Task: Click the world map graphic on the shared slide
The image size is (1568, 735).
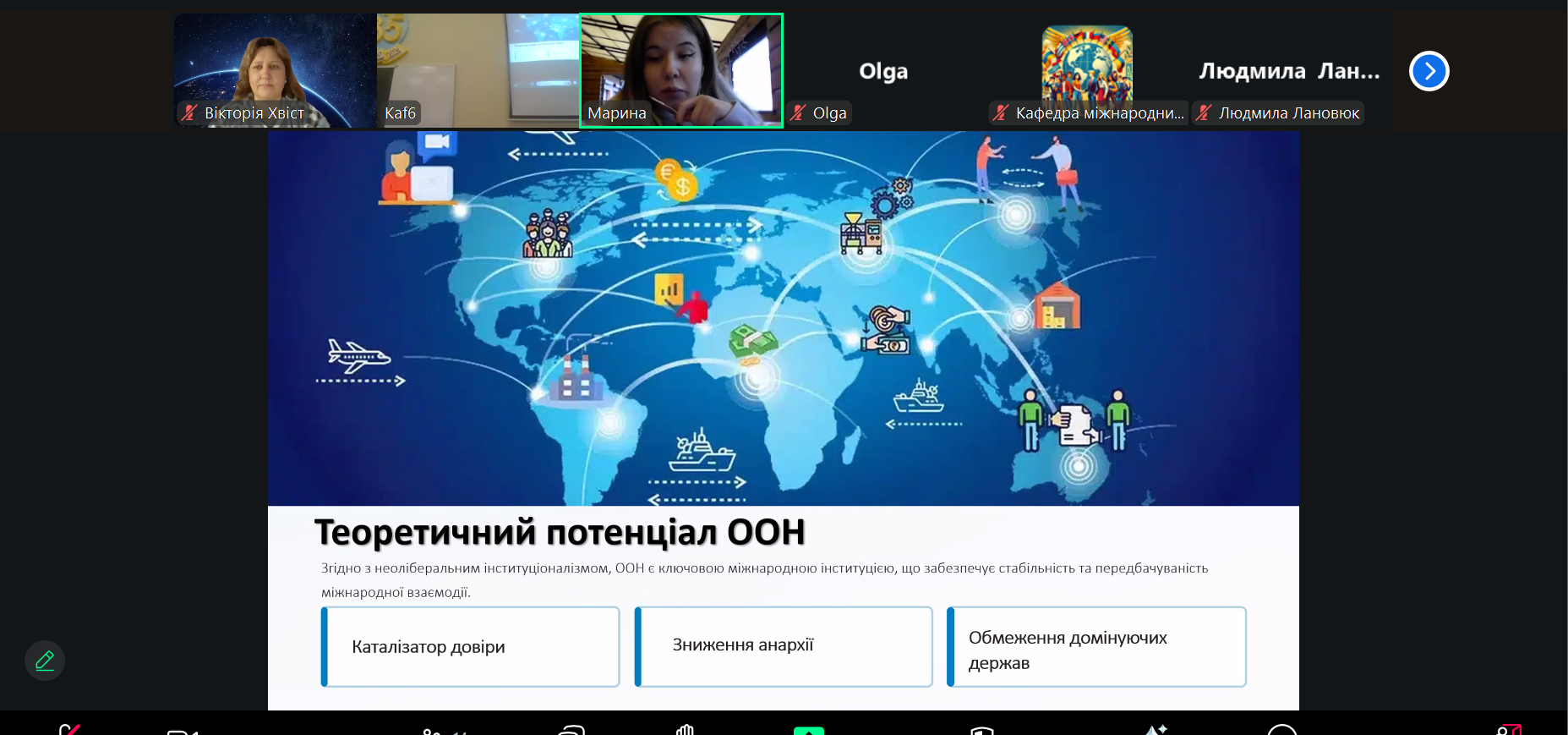Action: pos(784,318)
